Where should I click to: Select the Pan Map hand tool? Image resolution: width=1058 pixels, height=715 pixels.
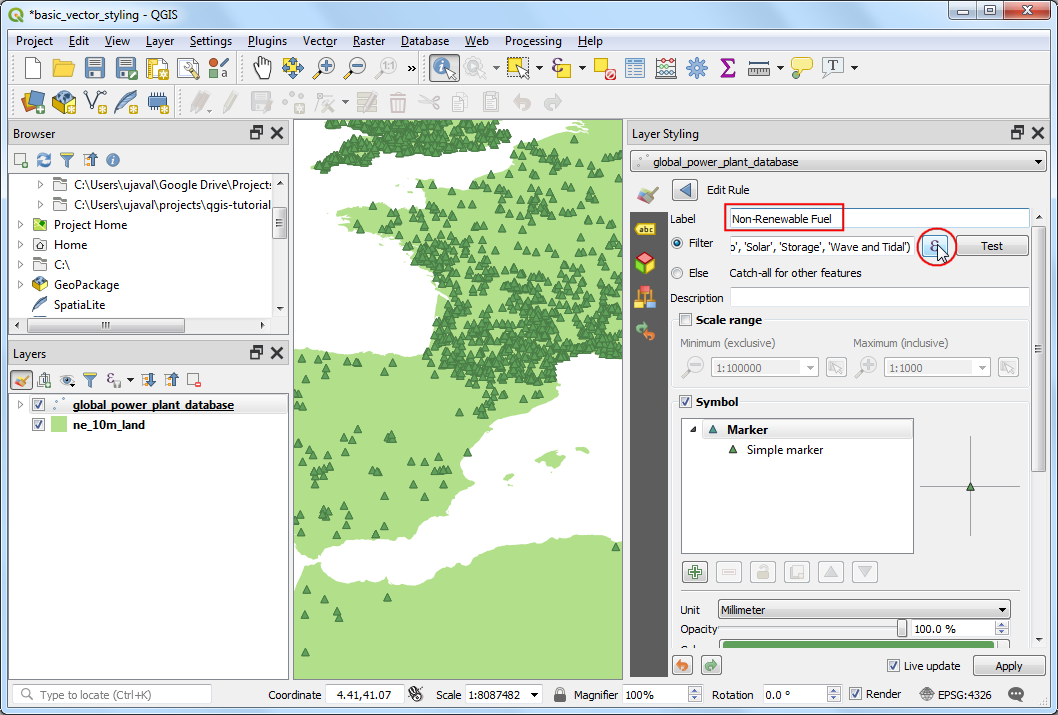[x=262, y=68]
